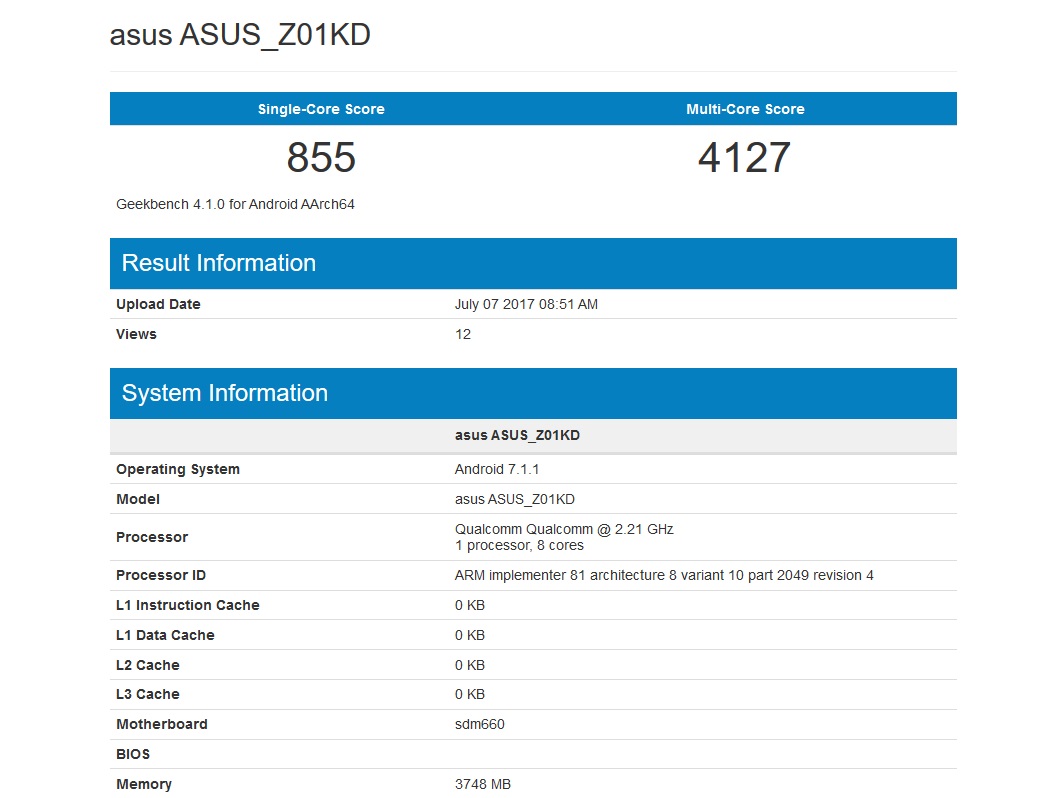Click the Geekbench 4.1.0 for Android AArch64 text
Screen dimensions: 1064x798
236,204
